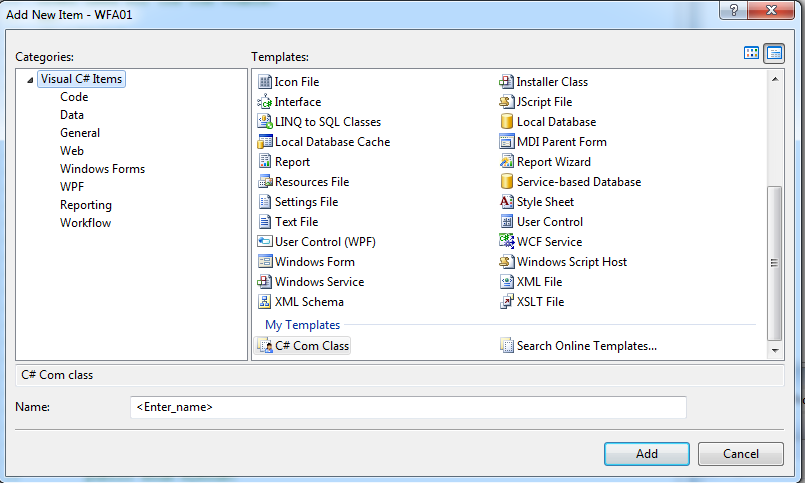Select the MDI Parent Form icon
805x483 pixels.
click(x=506, y=142)
